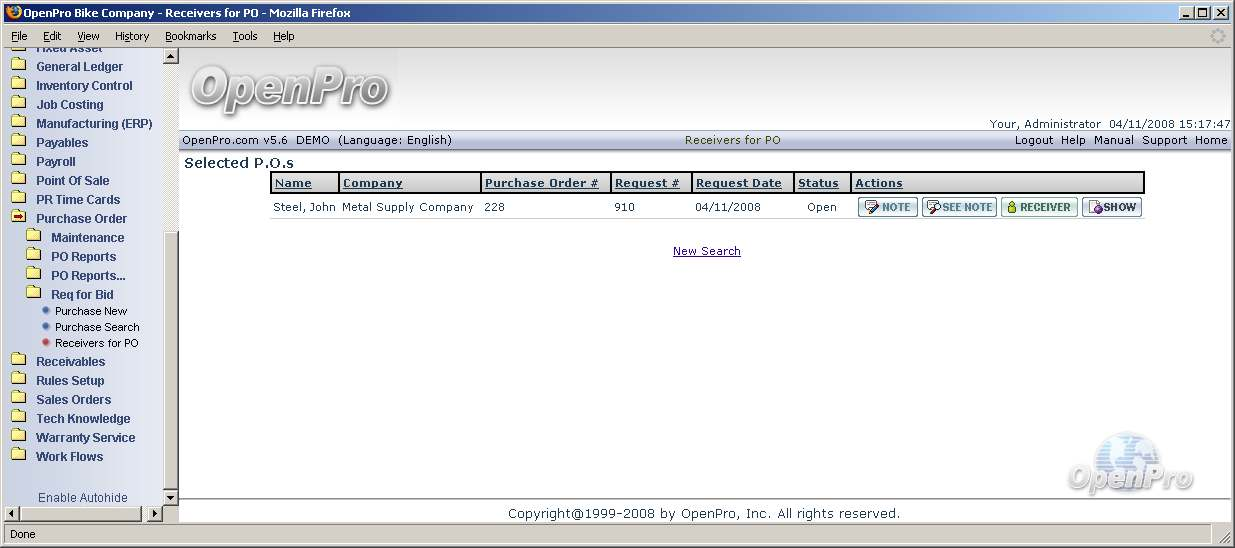Image resolution: width=1235 pixels, height=548 pixels.
Task: Click the RECEIVER action button
Action: 1038,207
